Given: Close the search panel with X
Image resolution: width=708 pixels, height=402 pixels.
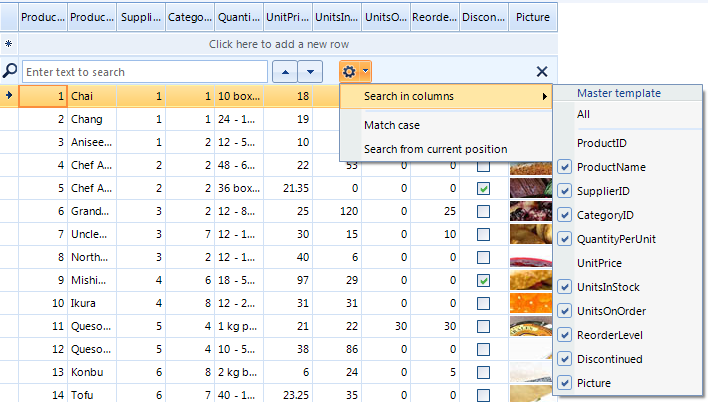Looking at the screenshot, I should (542, 71).
